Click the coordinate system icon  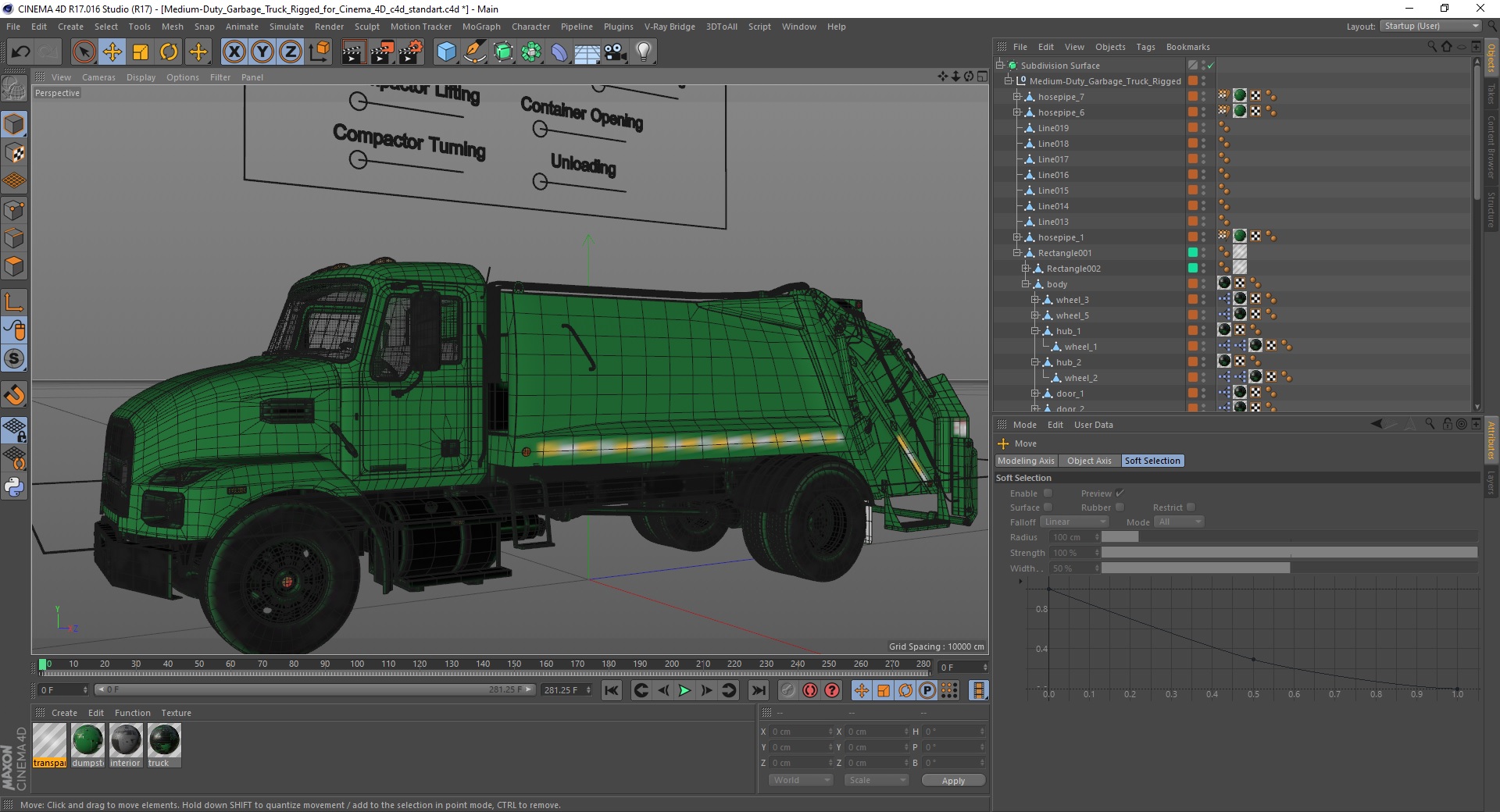[320, 52]
